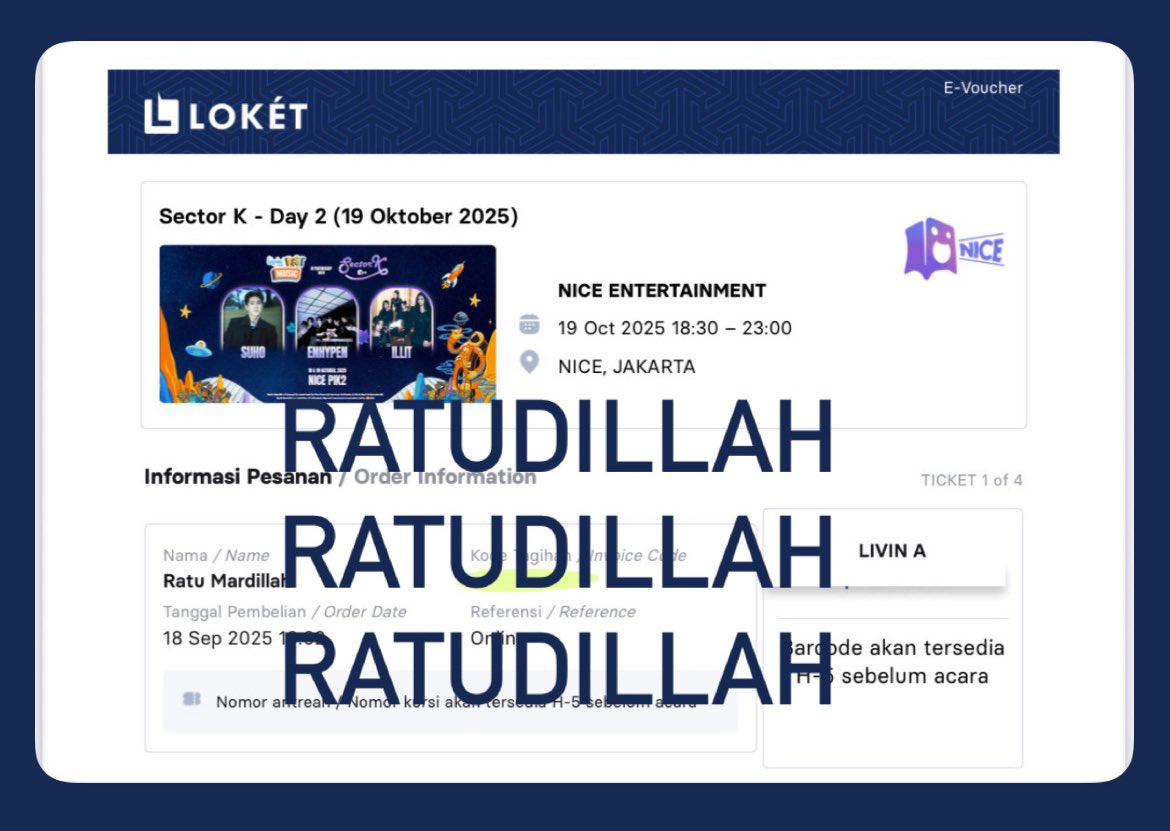Click the location pin icon

click(529, 363)
